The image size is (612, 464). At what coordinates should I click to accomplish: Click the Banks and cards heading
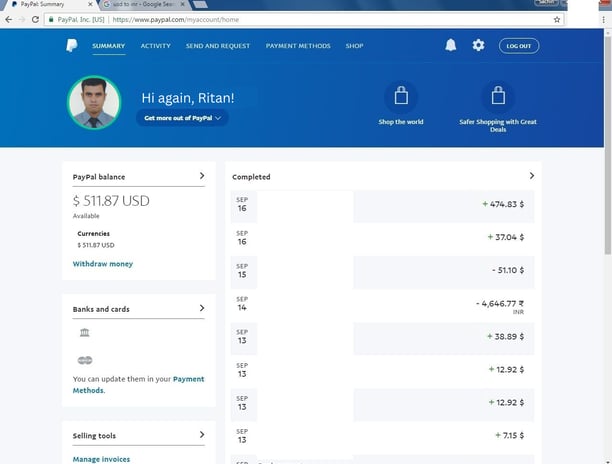pos(101,309)
